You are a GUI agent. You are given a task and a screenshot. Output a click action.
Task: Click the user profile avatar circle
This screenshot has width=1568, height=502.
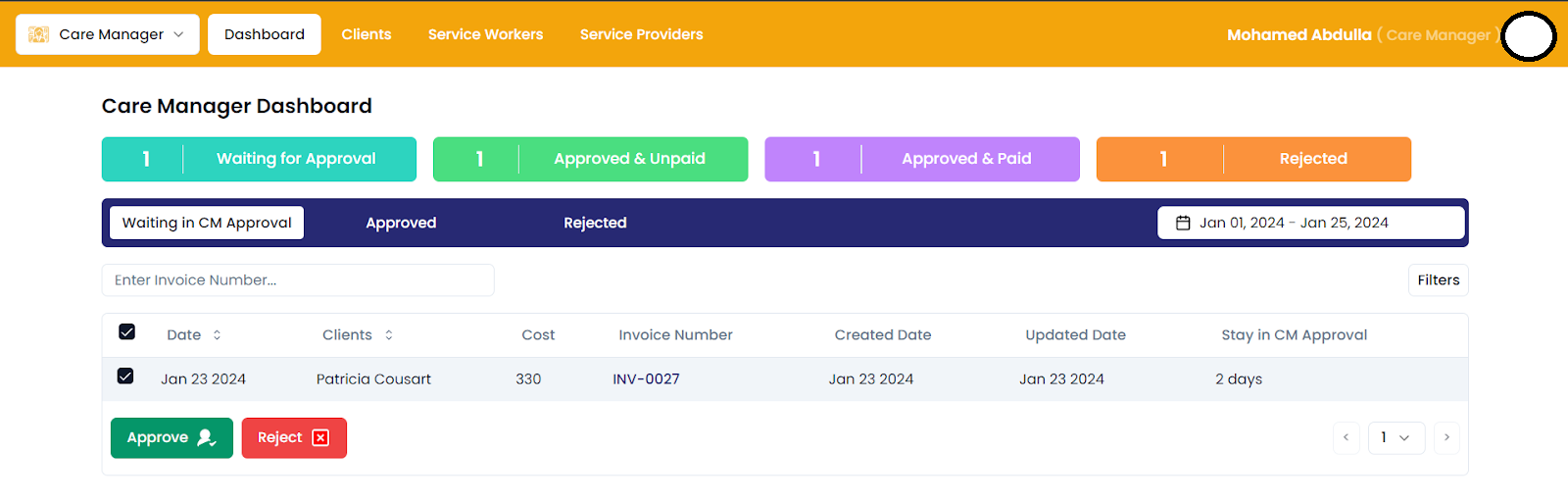[1529, 36]
